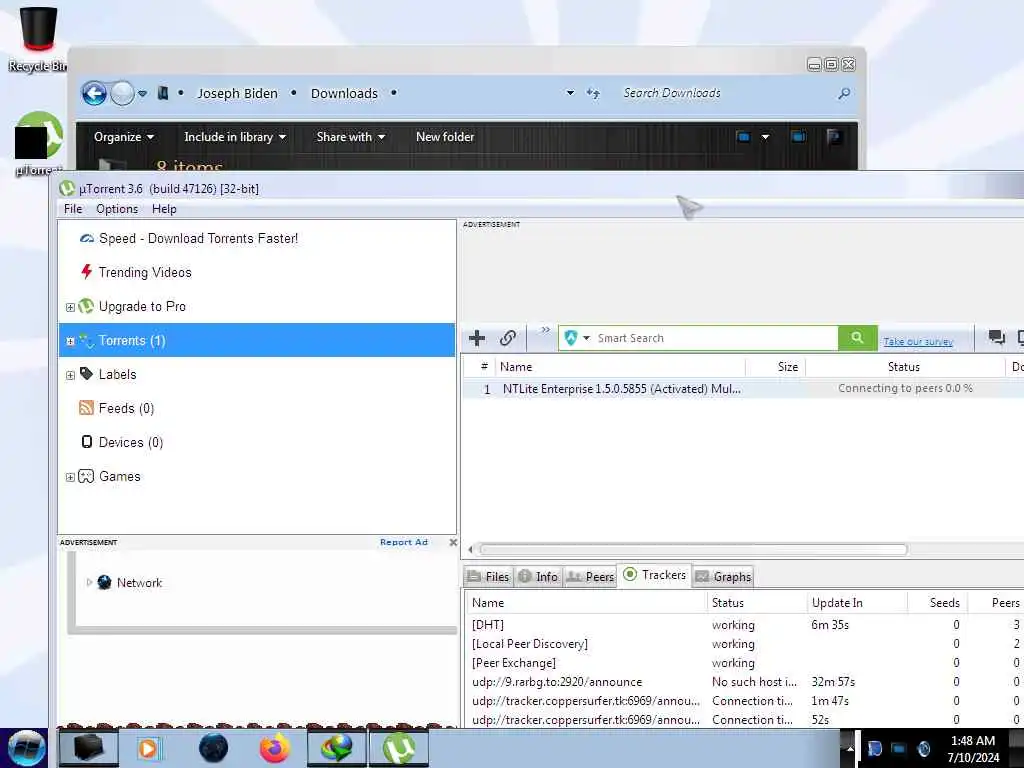This screenshot has height=768, width=1024.
Task: Click the uTorrent taskbar icon
Action: click(x=399, y=748)
